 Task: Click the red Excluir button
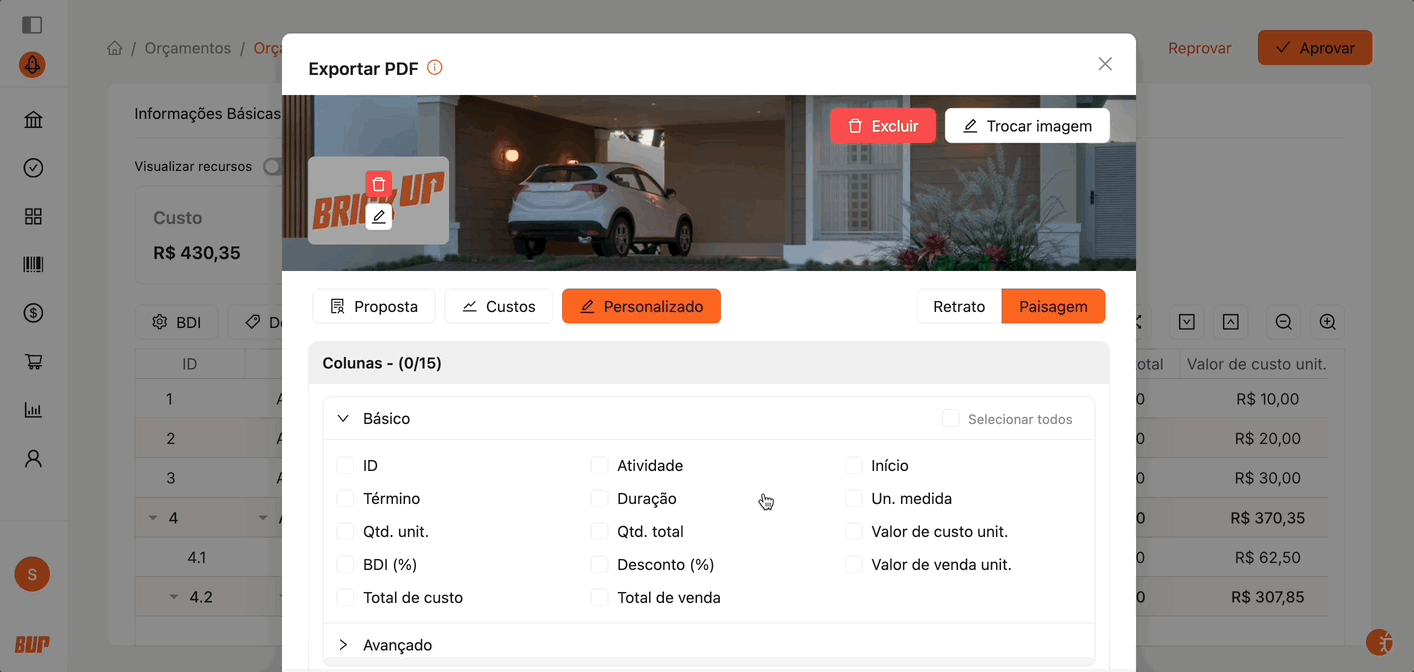882,126
